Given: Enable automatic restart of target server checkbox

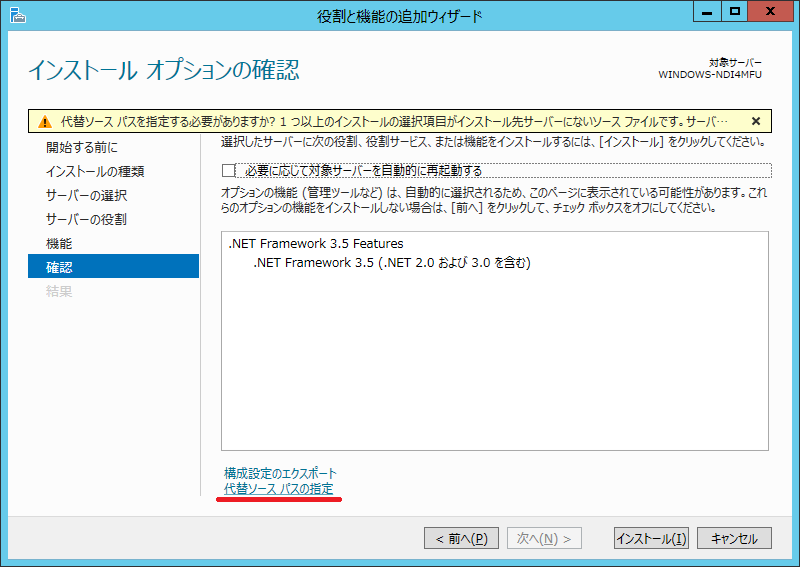Looking at the screenshot, I should (229, 170).
